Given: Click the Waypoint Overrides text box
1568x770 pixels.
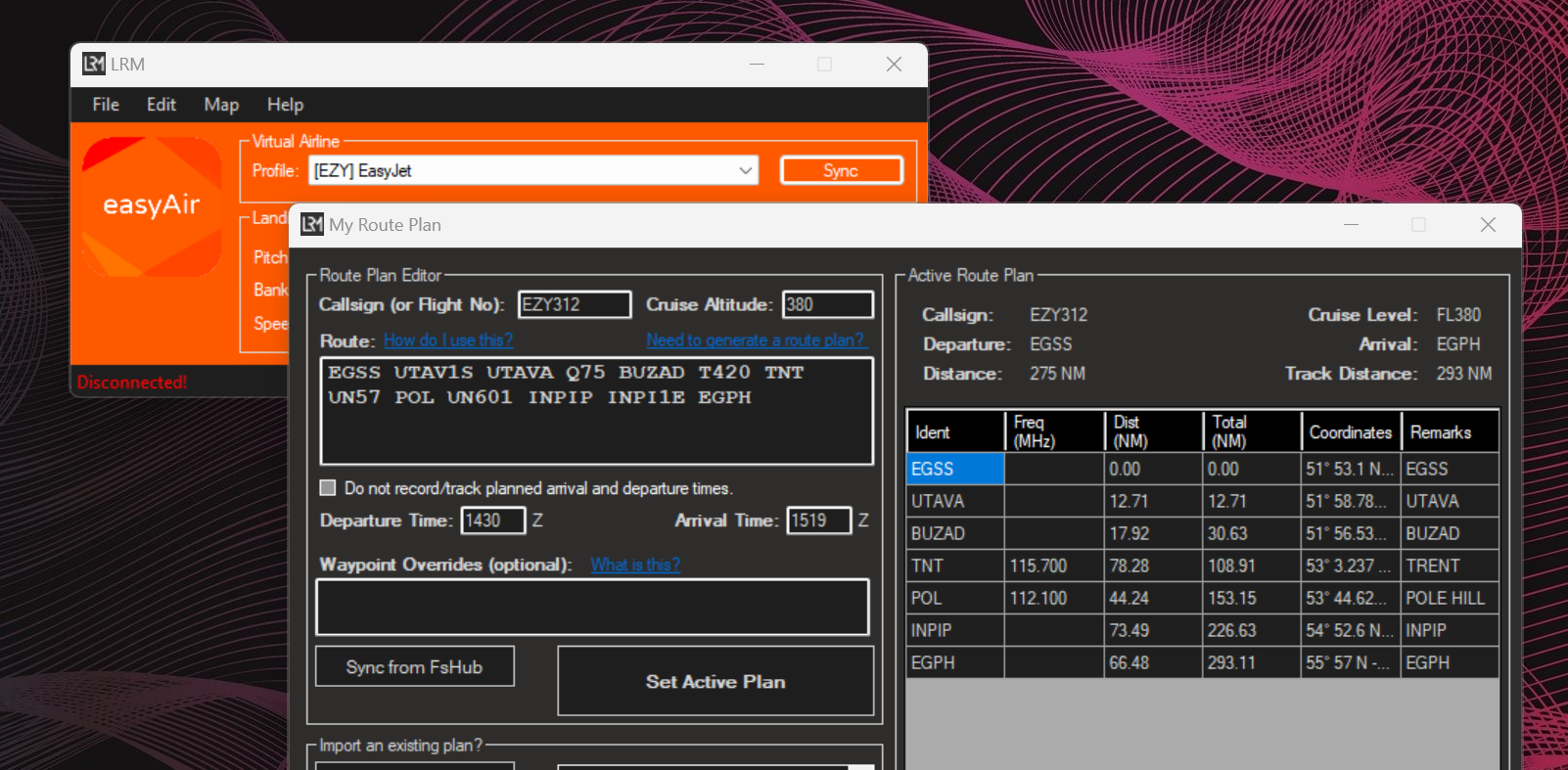Looking at the screenshot, I should pos(592,607).
